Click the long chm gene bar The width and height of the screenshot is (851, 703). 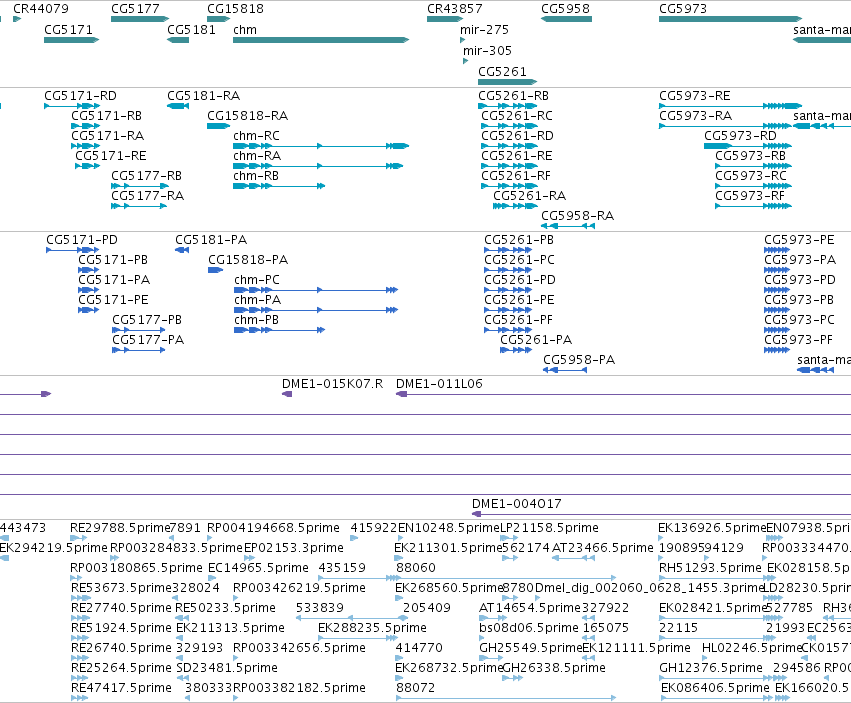(321, 40)
